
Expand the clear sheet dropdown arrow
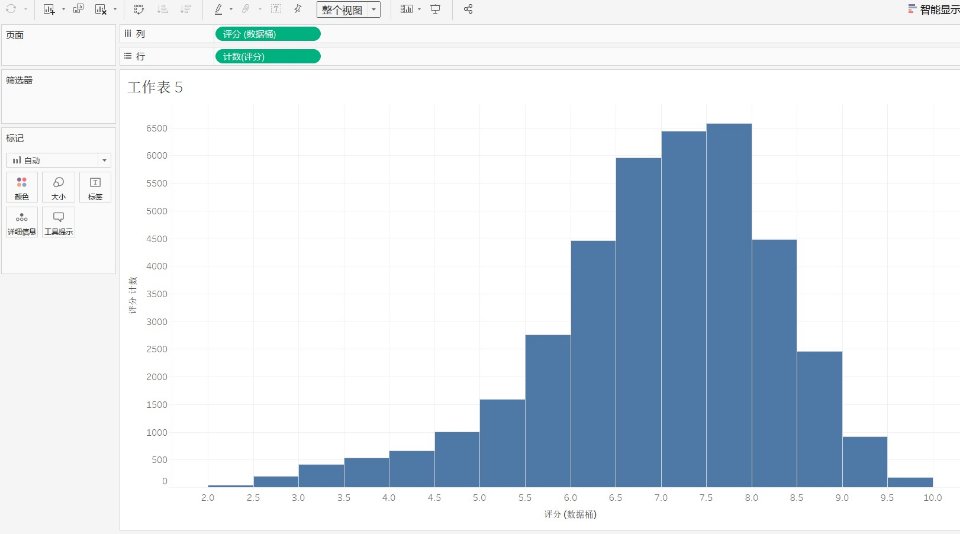tap(114, 9)
